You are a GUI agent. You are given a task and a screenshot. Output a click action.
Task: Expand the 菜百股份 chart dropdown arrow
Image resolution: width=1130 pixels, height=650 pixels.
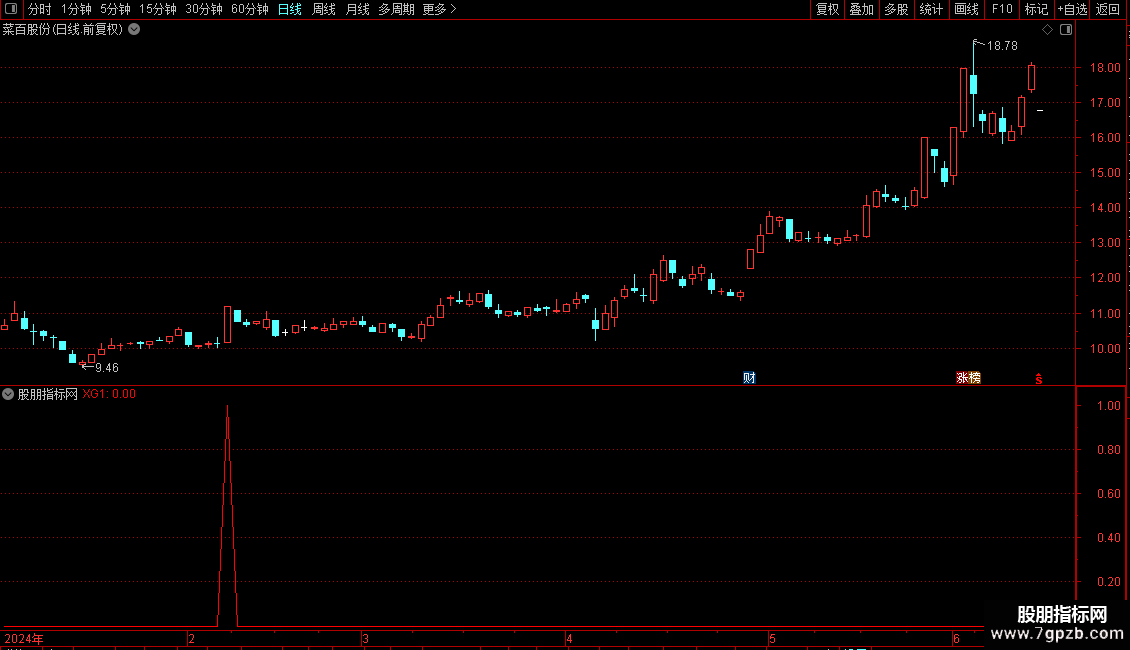pyautogui.click(x=134, y=30)
